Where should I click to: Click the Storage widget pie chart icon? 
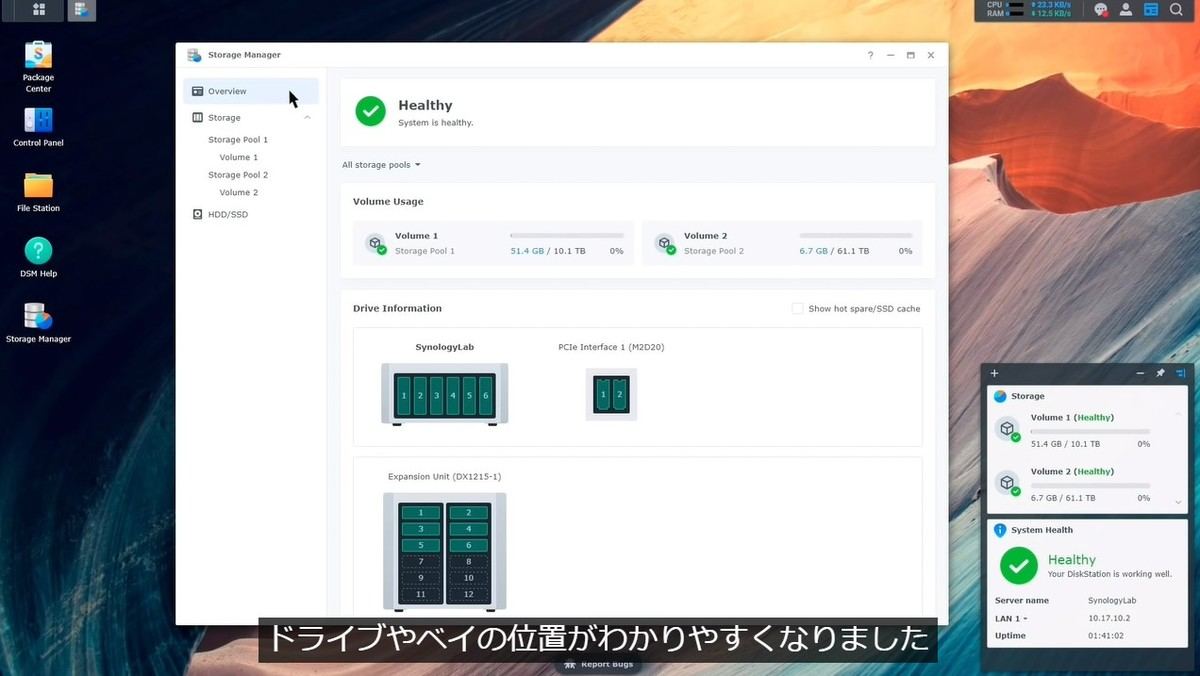pos(1000,396)
